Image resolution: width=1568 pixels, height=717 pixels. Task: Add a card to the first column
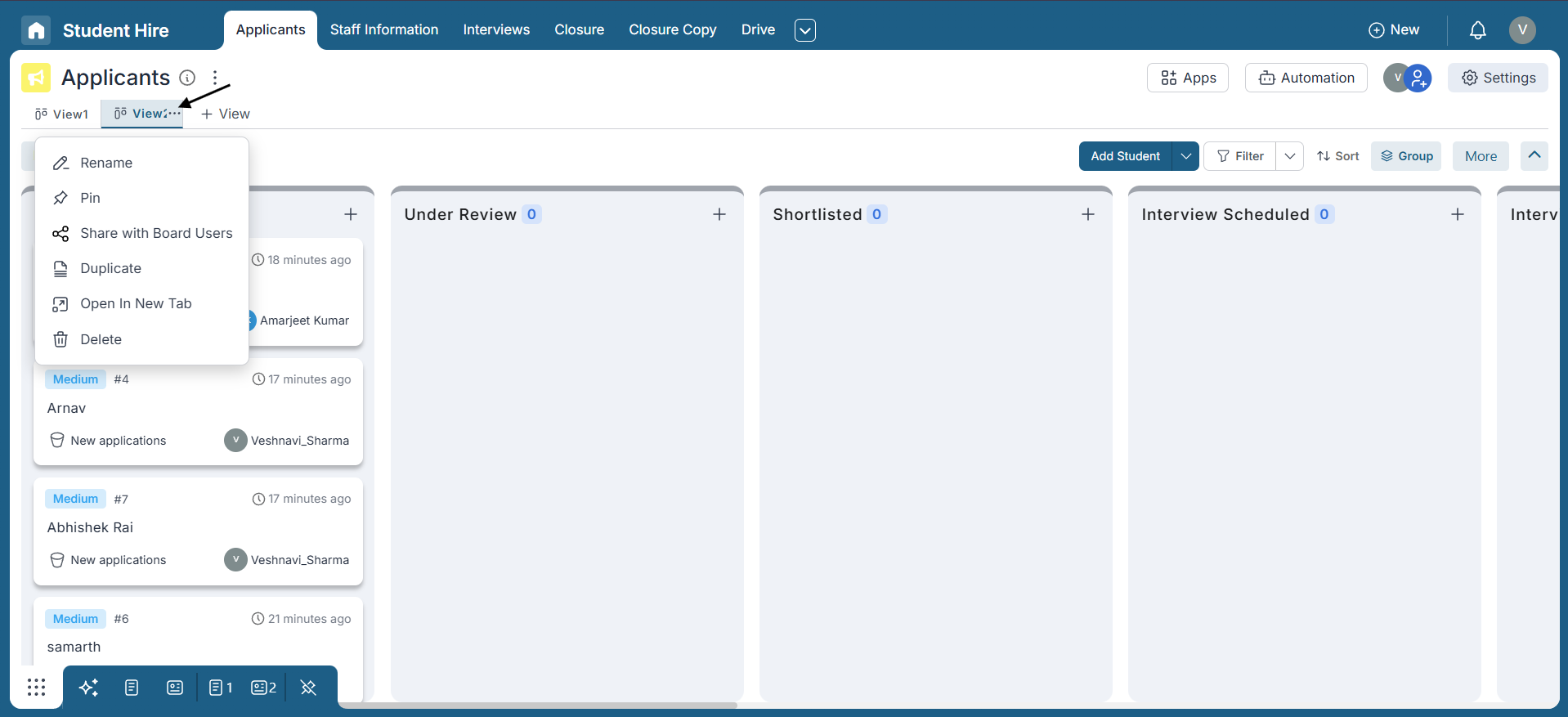click(351, 214)
